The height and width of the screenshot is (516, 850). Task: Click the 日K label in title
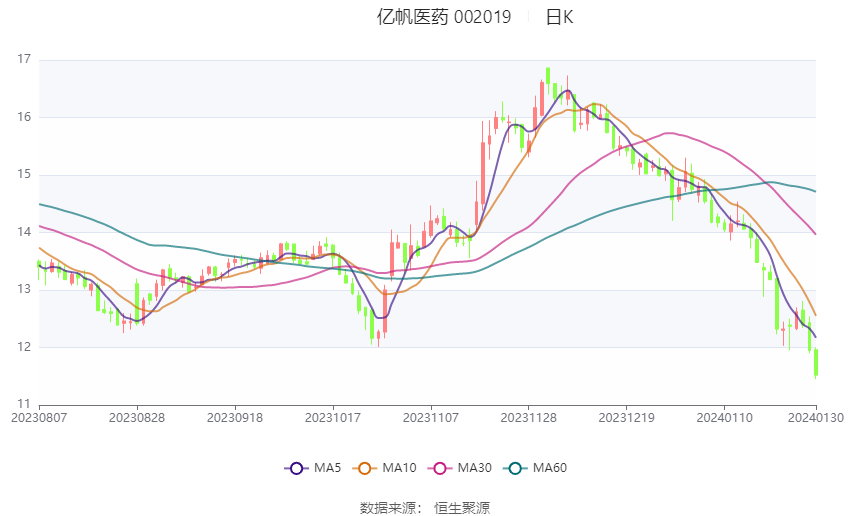pyautogui.click(x=559, y=17)
